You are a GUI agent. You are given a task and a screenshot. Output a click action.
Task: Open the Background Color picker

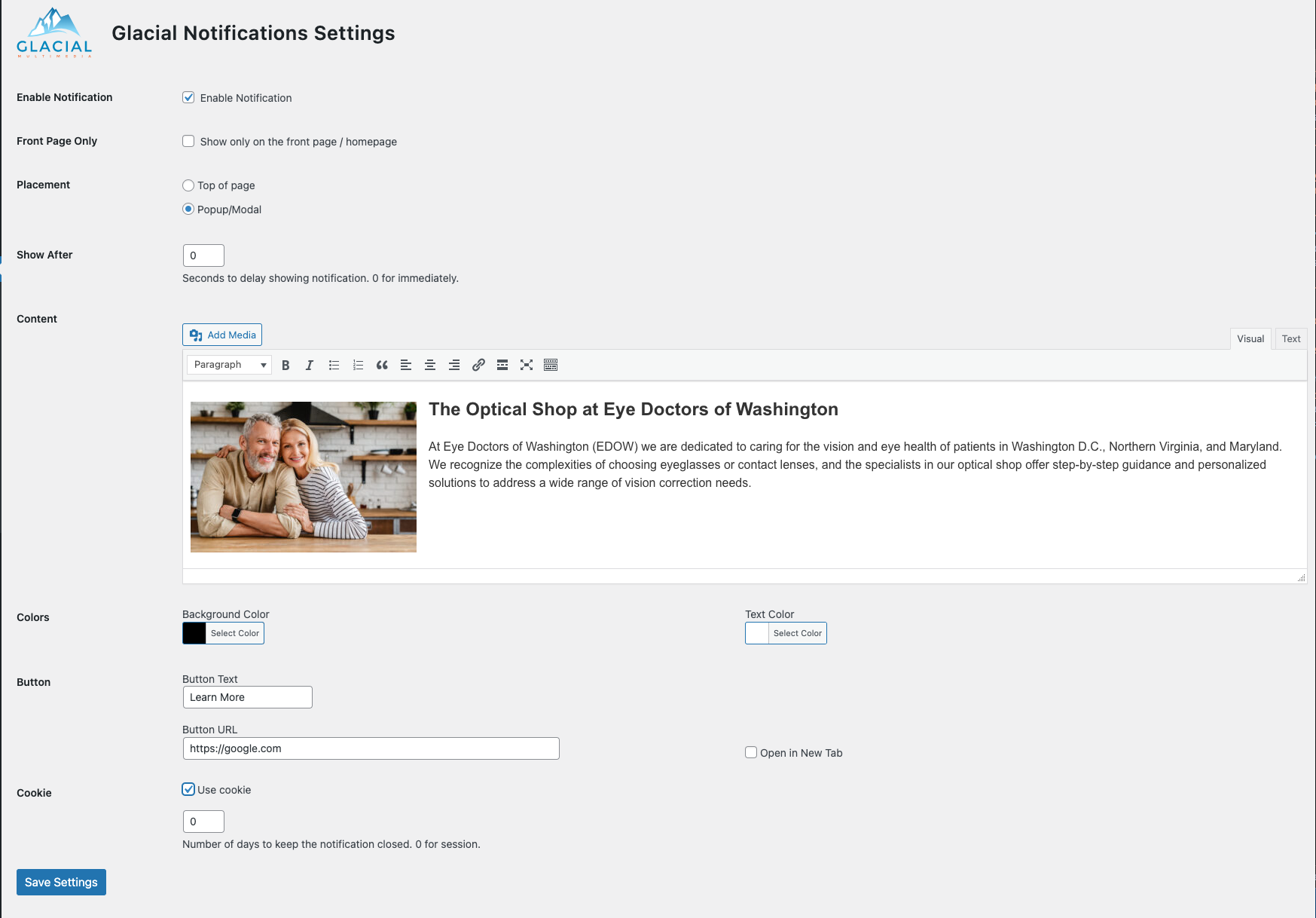point(234,633)
